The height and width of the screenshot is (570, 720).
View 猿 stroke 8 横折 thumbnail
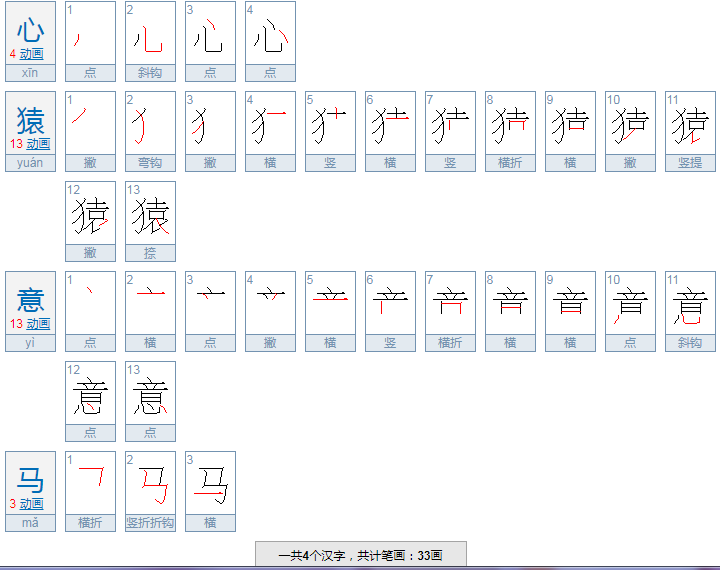coord(510,124)
